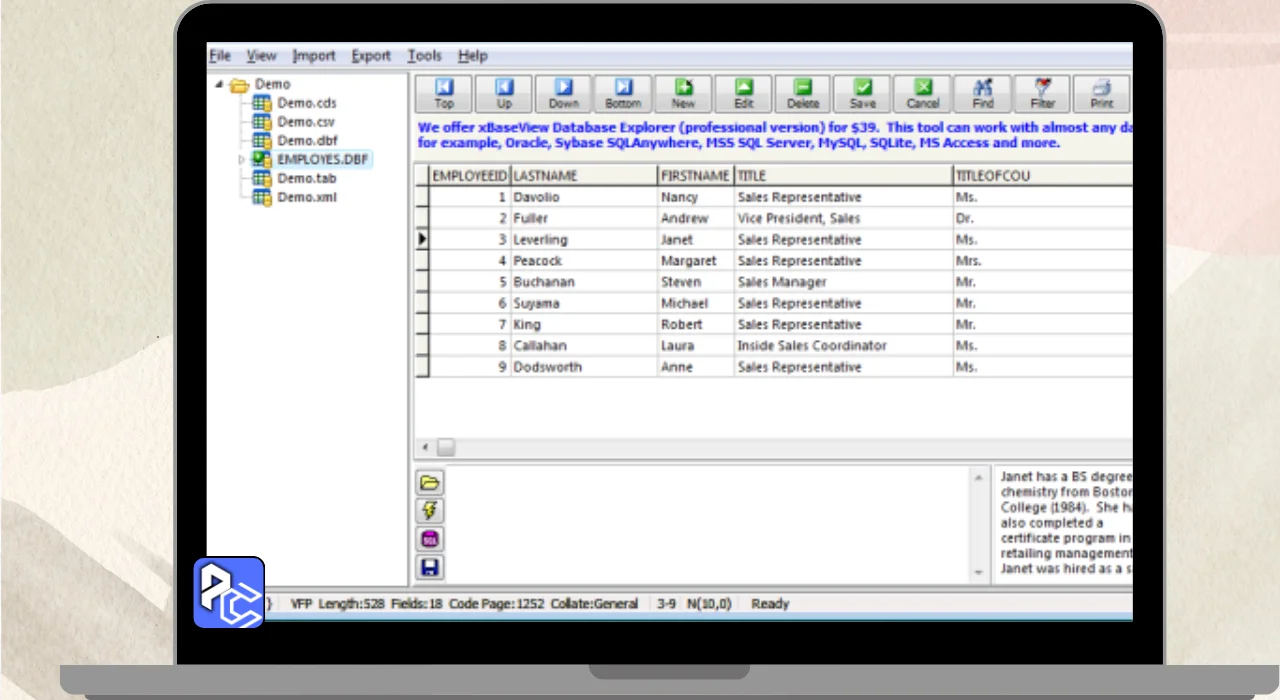Click the memo panel scroll down arrow

(x=979, y=573)
